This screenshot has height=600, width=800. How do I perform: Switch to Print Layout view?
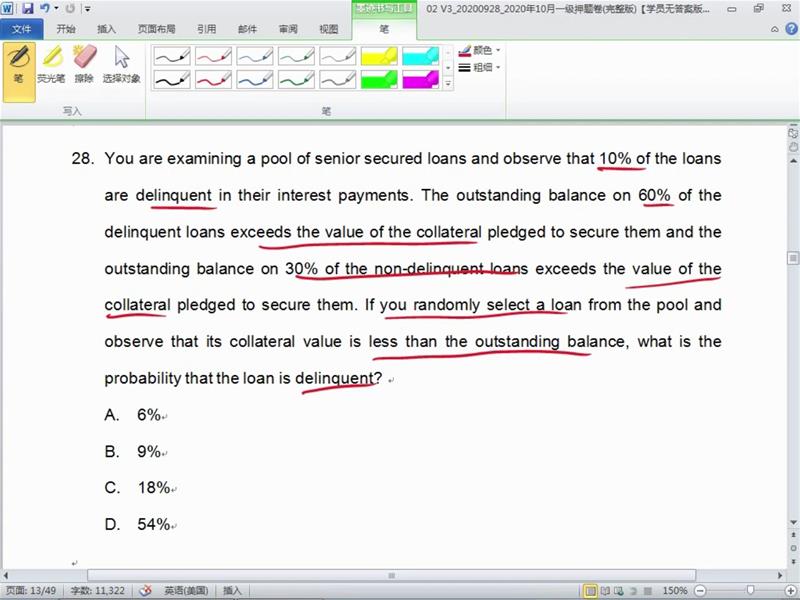(590, 591)
